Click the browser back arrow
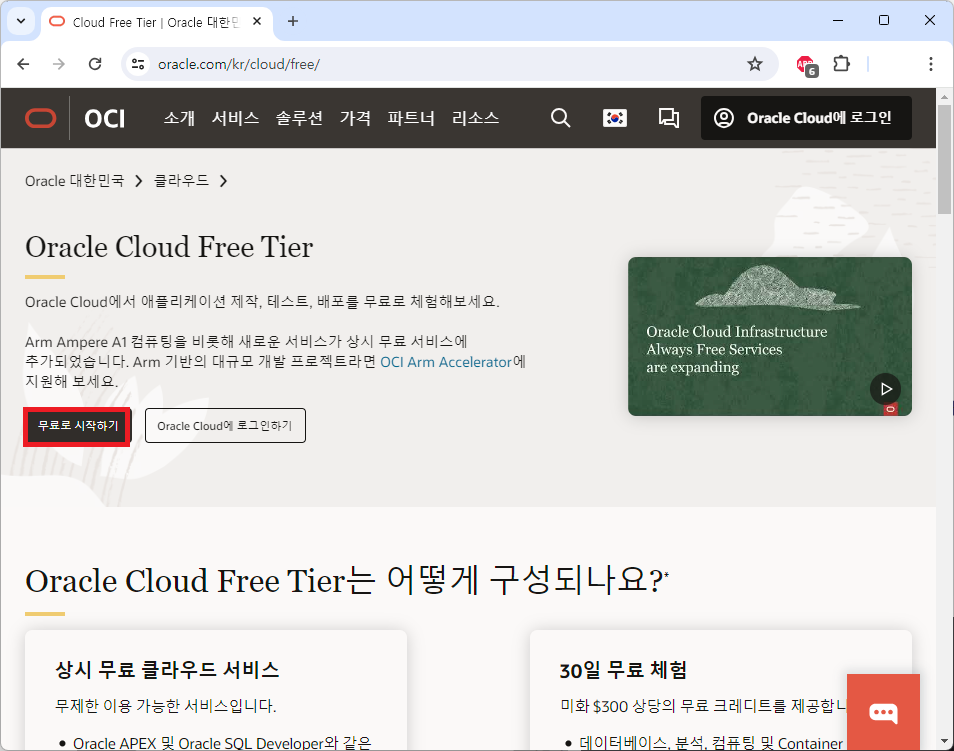This screenshot has width=954, height=751. pos(23,64)
